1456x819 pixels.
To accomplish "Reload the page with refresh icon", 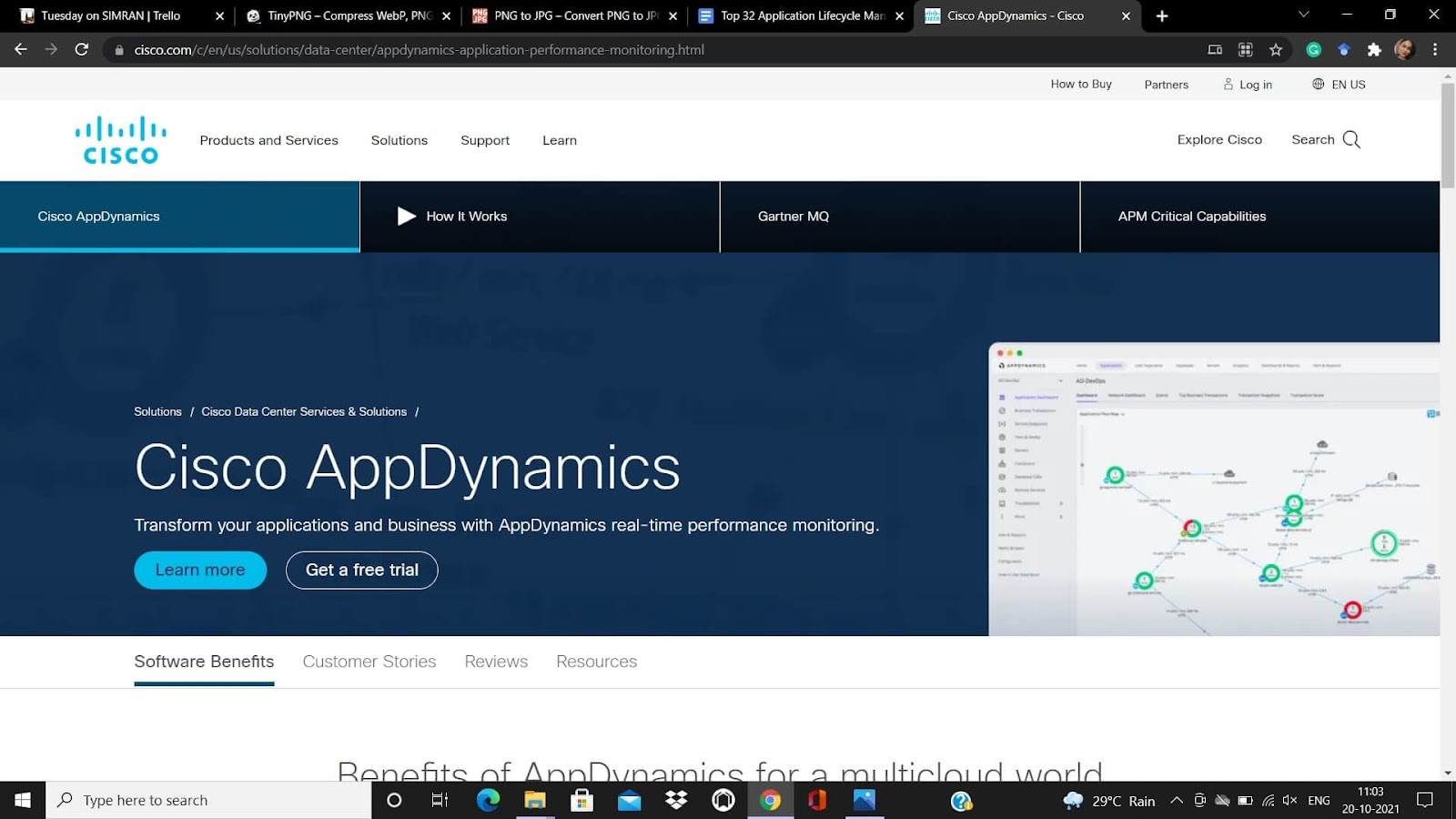I will pyautogui.click(x=82, y=49).
